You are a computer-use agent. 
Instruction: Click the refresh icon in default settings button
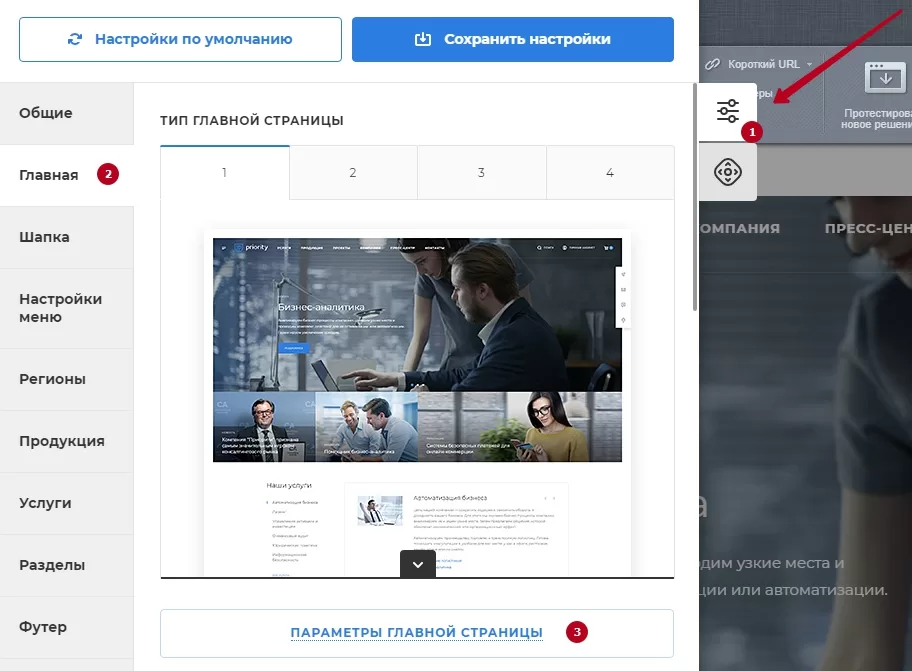pos(75,39)
